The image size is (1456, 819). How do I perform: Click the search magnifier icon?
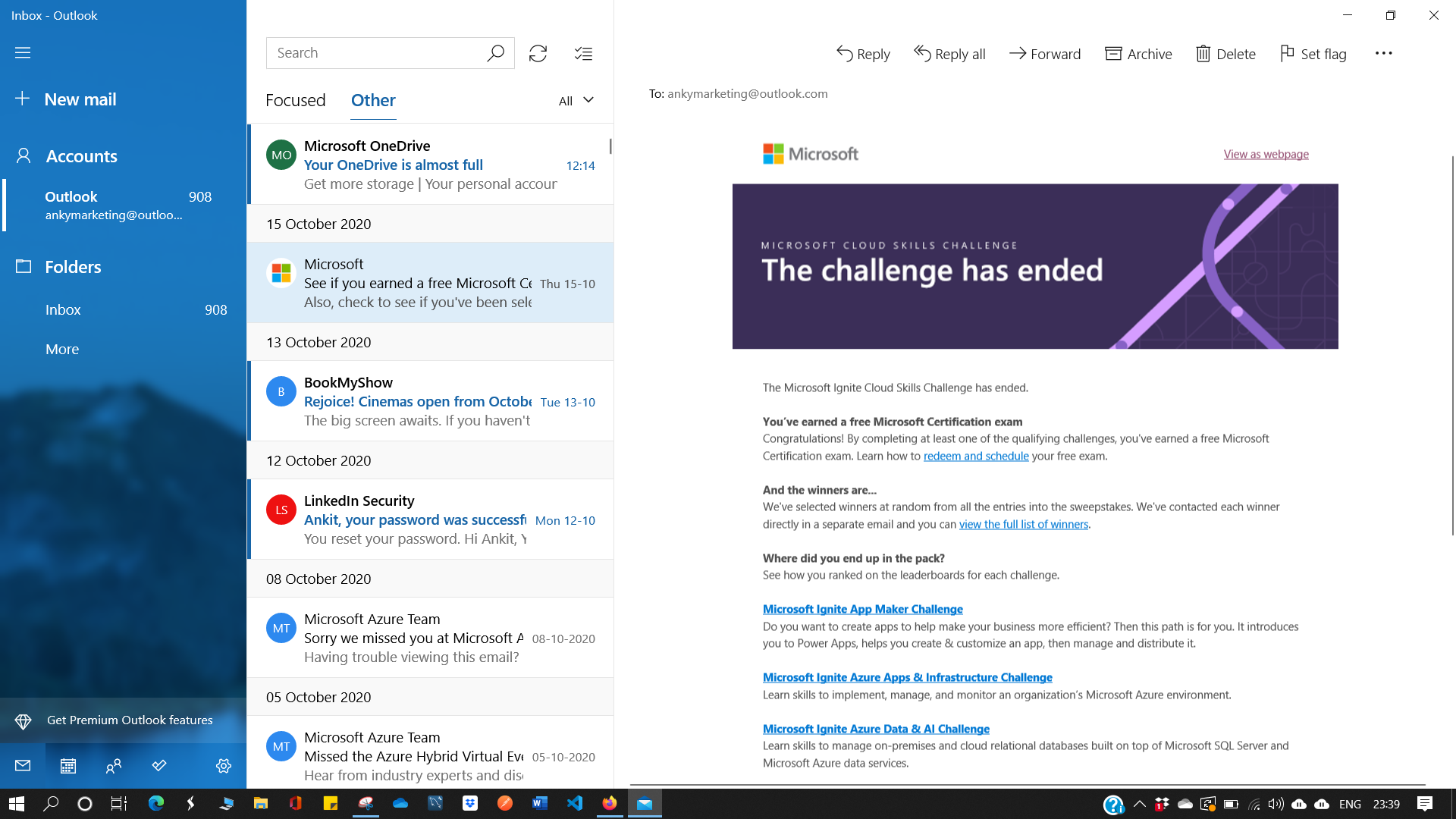tap(495, 53)
